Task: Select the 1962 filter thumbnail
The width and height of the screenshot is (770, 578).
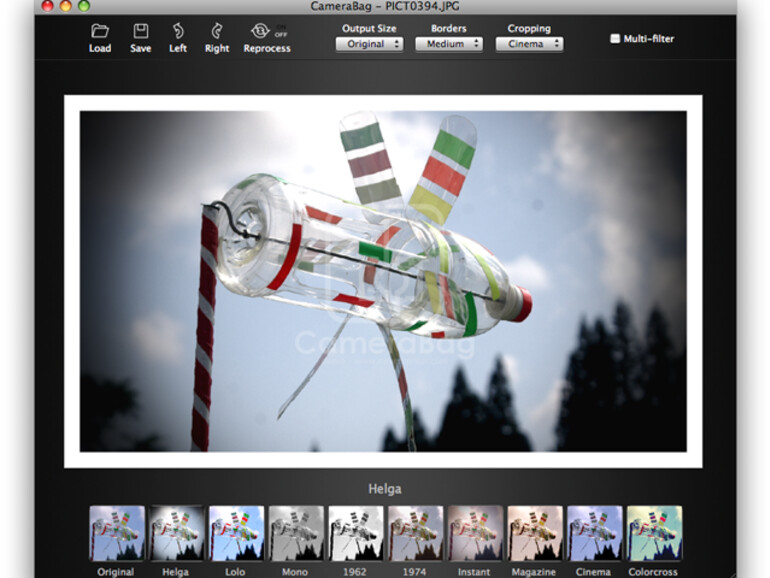Action: click(x=356, y=533)
